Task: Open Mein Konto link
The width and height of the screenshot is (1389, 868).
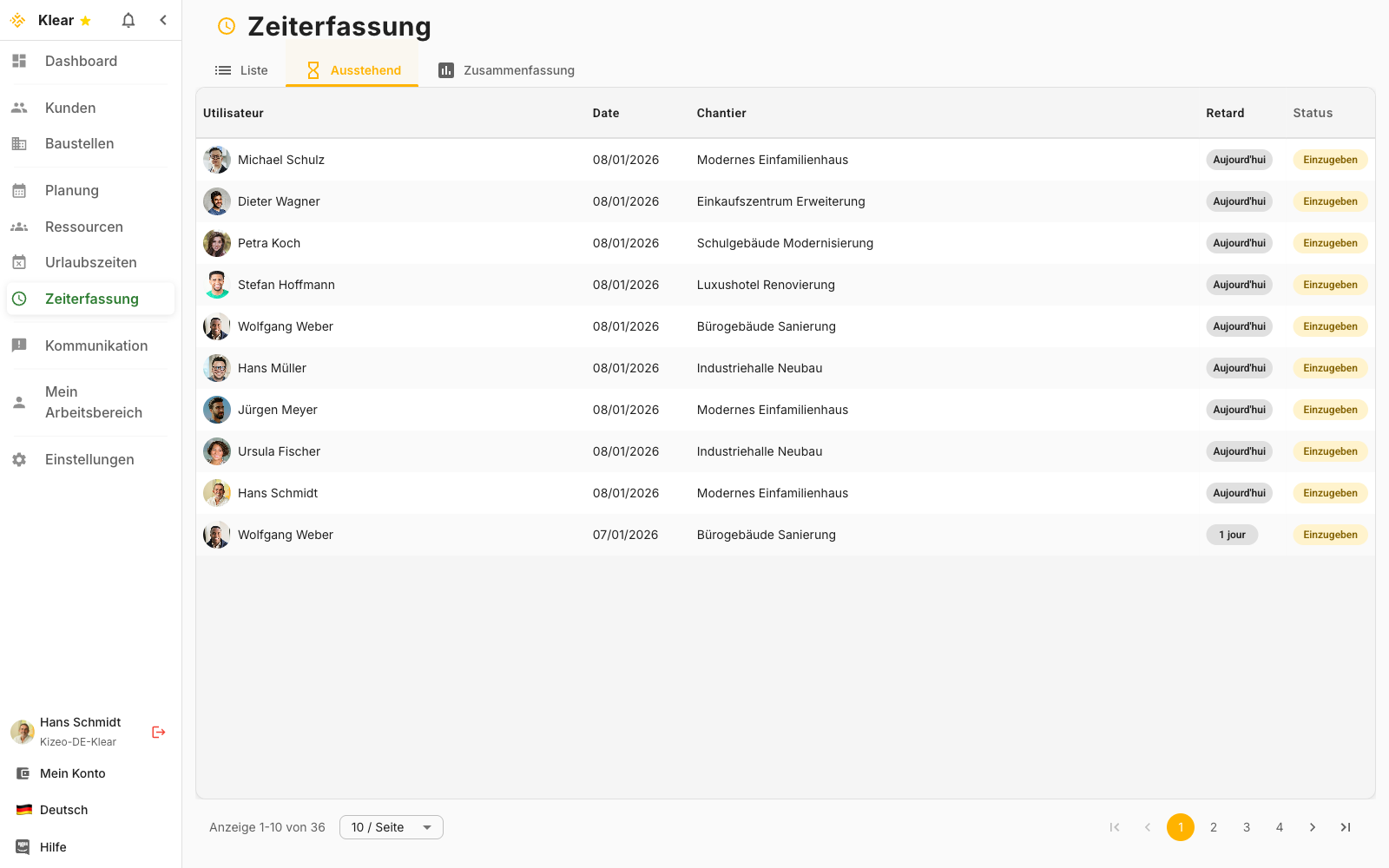Action: [x=72, y=773]
